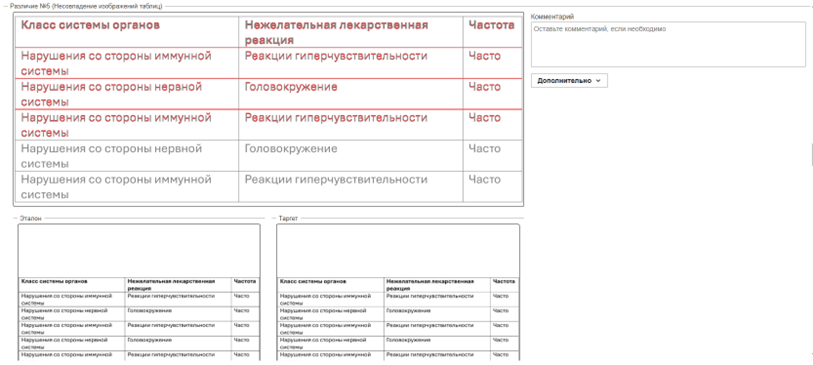Click 'Класс системы органов' header inside Таргет table

[x=313, y=282]
